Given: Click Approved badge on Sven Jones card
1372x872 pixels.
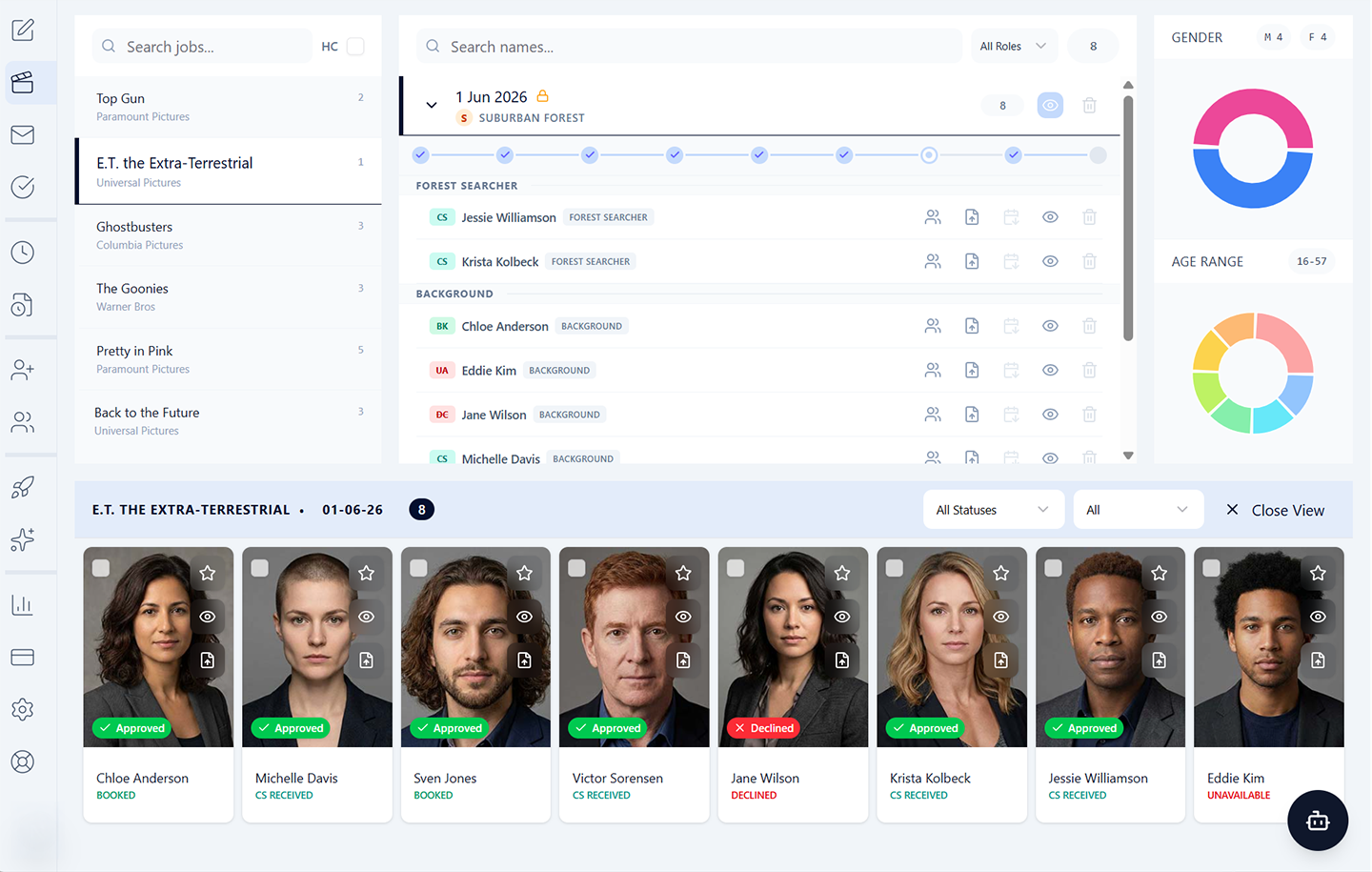Looking at the screenshot, I should coord(449,728).
